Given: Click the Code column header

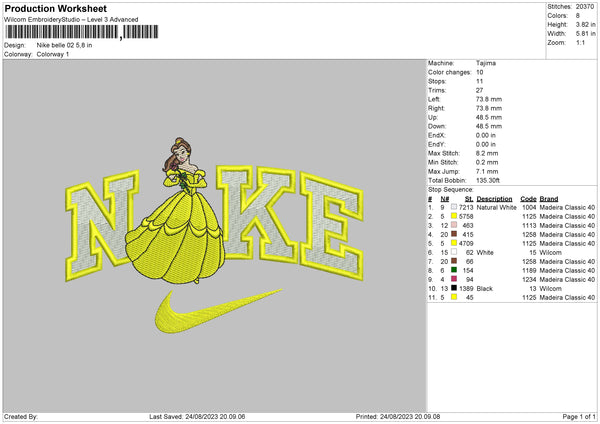Looking at the screenshot, I should point(528,199).
